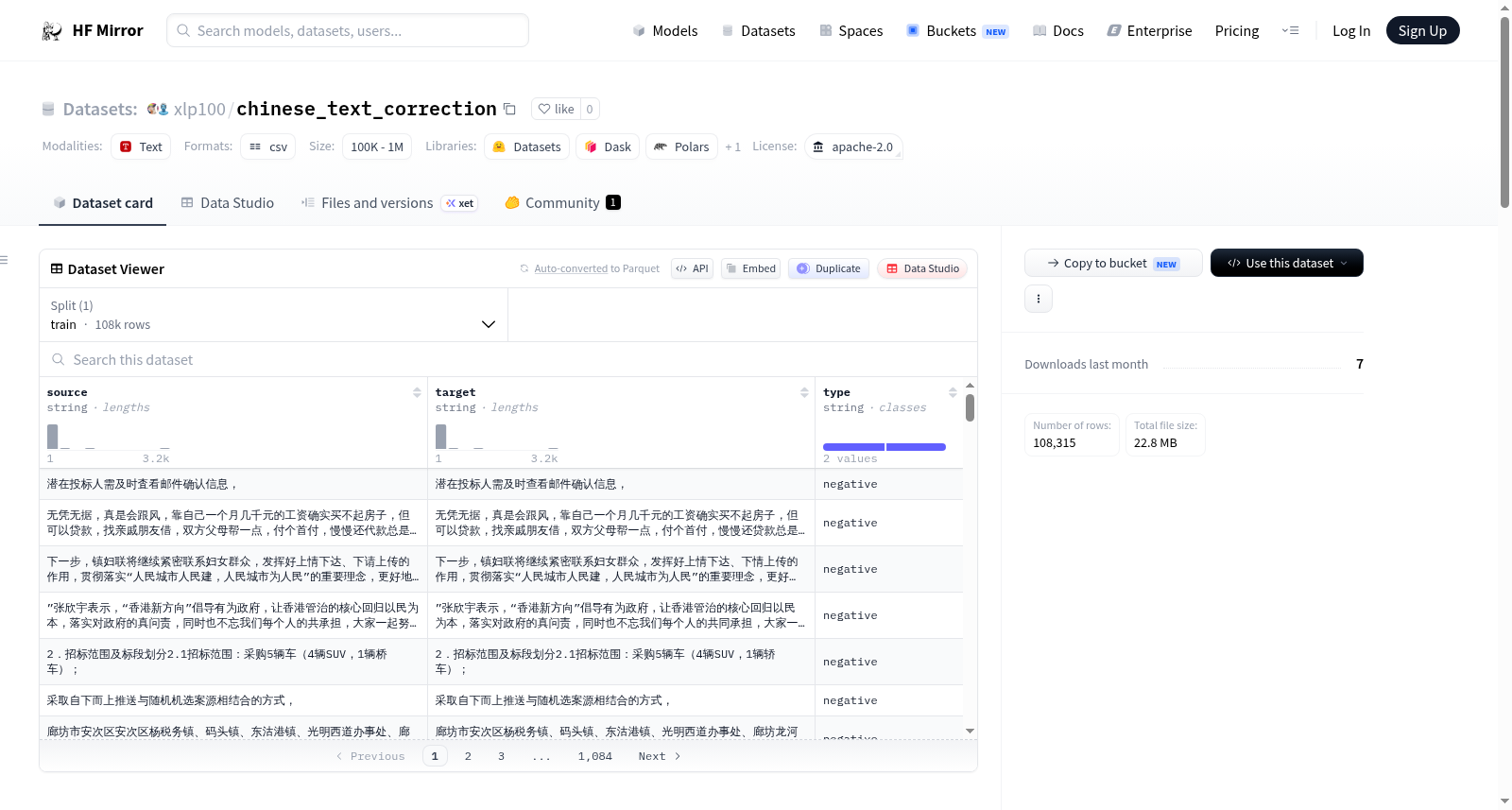Click source cell '采取自下而上推送与随机机选案源相结合的方式，'
Viewport: 1512px width, 810px height.
(x=233, y=700)
